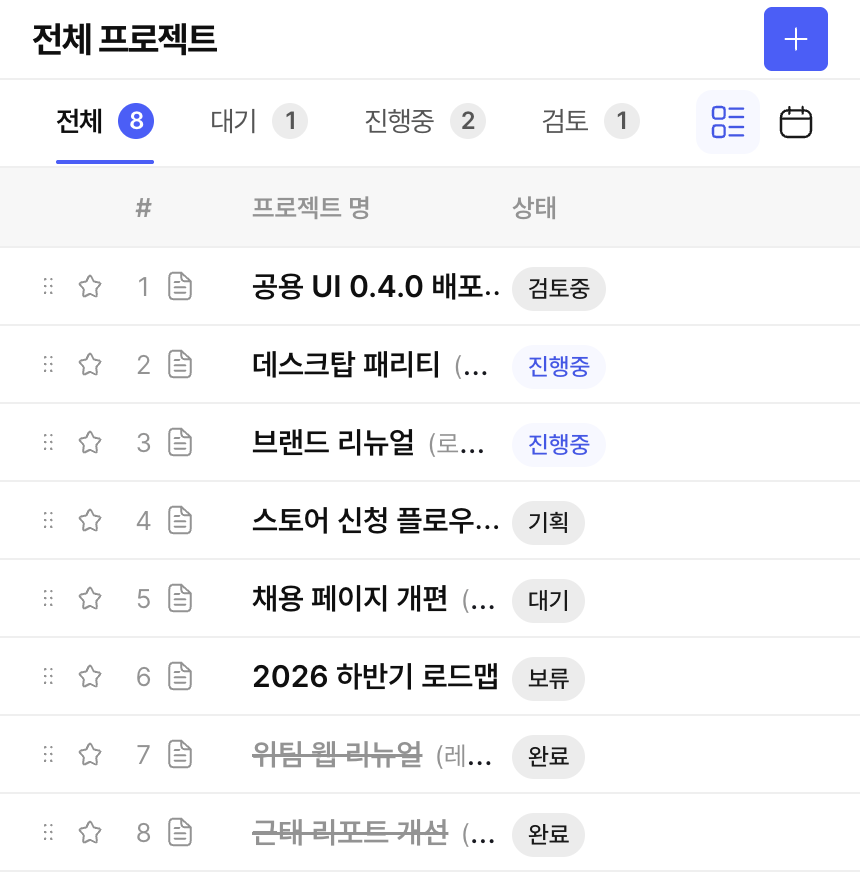Open the 대기 tab
860x892 pixels.
pos(259,121)
